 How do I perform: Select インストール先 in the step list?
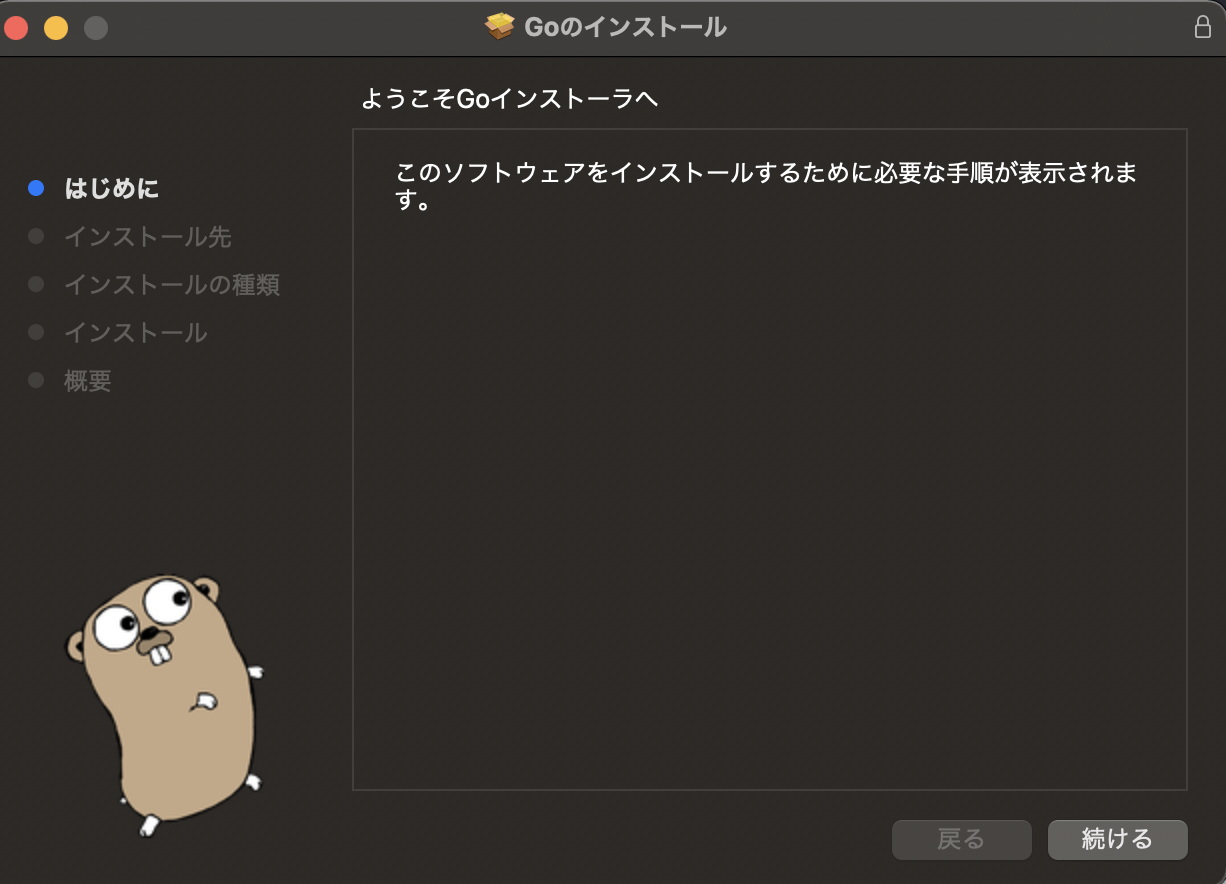pos(148,237)
